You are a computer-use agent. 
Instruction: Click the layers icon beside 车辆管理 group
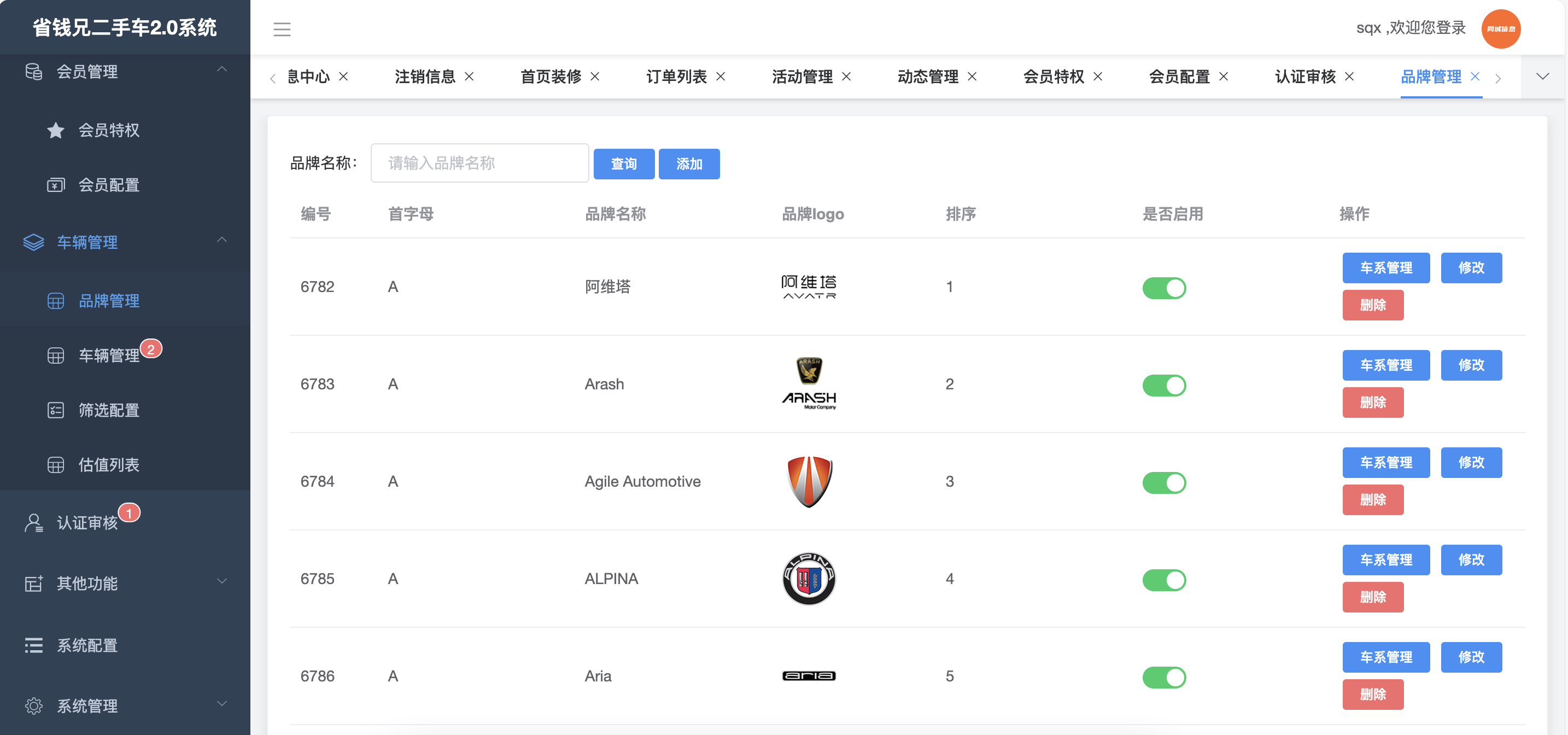pos(33,242)
